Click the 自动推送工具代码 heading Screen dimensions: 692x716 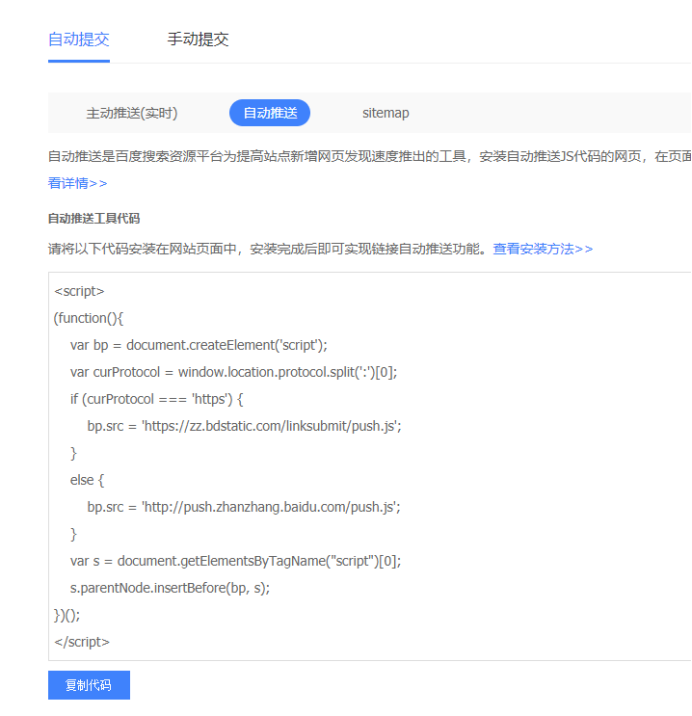(94, 219)
